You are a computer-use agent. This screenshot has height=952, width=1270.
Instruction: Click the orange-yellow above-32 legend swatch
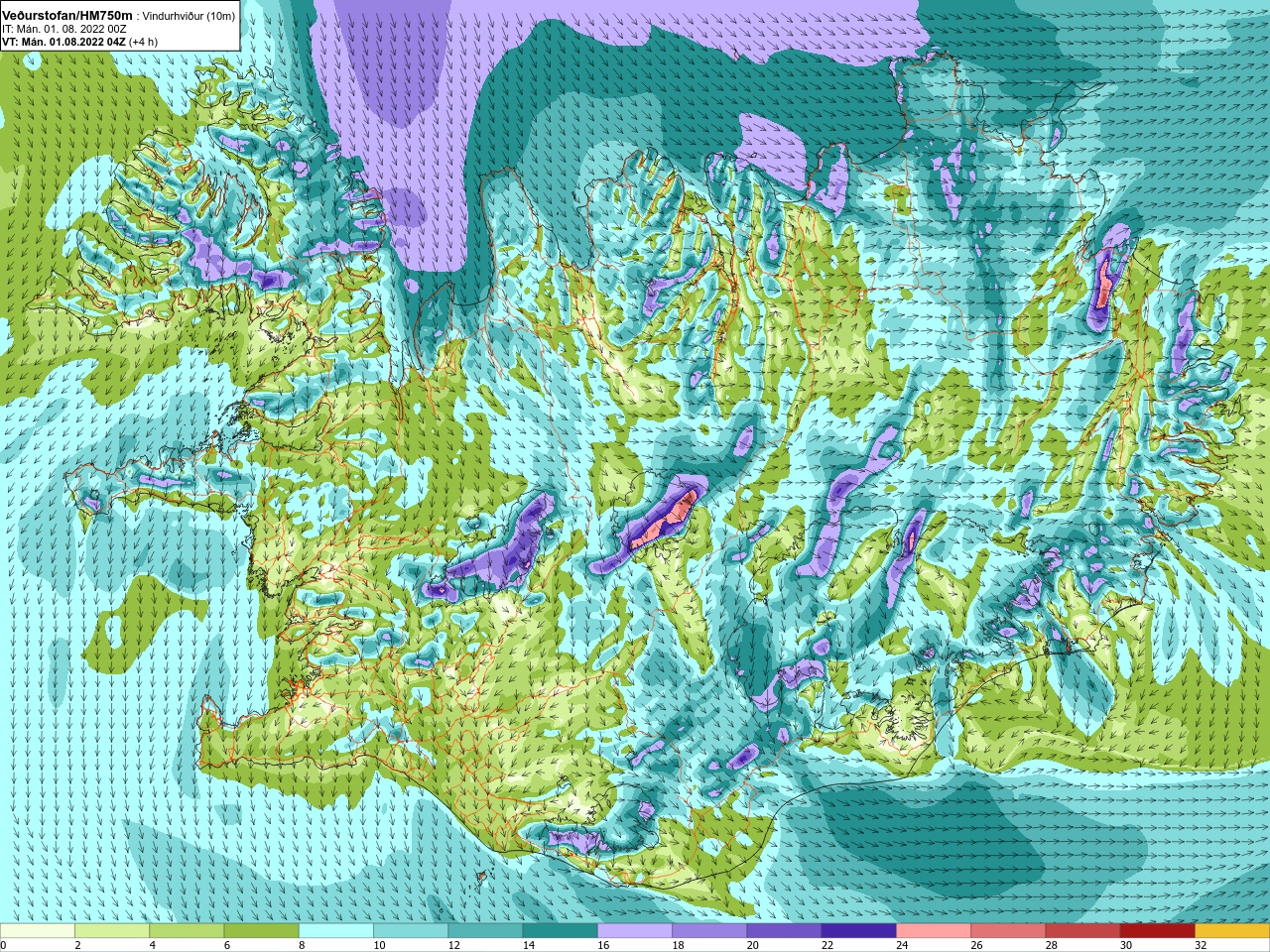(x=1232, y=930)
